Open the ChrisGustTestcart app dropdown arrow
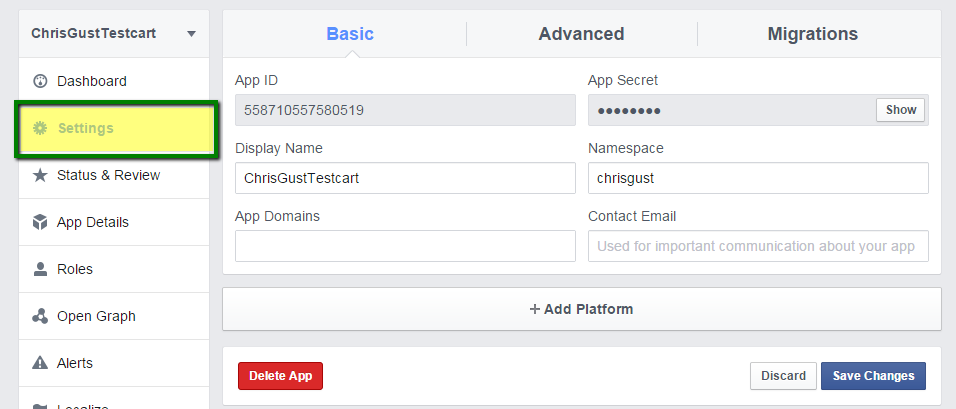Viewport: 956px width, 409px height. pos(191,34)
